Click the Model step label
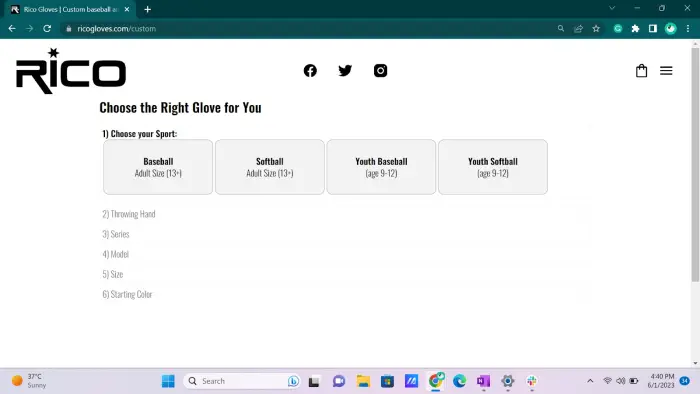 coord(115,254)
